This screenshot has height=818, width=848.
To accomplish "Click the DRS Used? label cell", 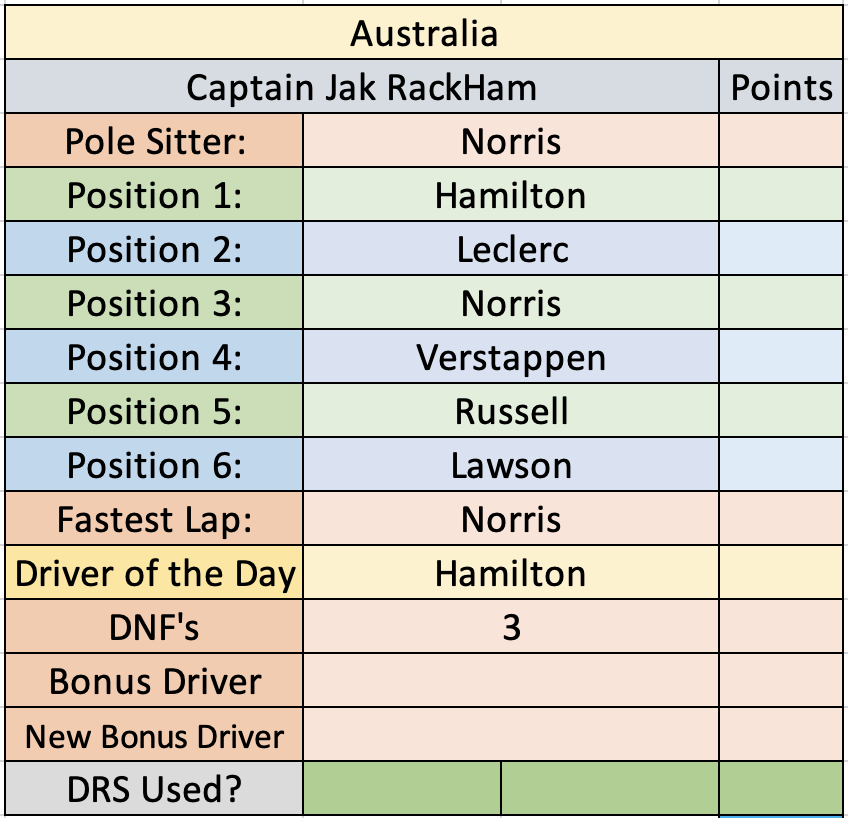I will click(154, 788).
